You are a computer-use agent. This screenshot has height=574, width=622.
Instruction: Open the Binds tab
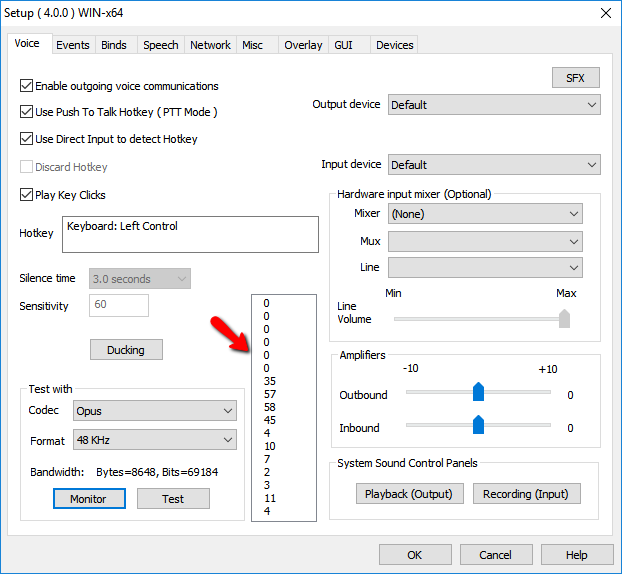pyautogui.click(x=114, y=45)
